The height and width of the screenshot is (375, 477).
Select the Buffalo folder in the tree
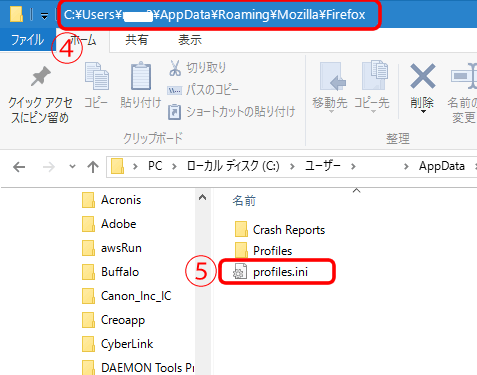(110, 272)
